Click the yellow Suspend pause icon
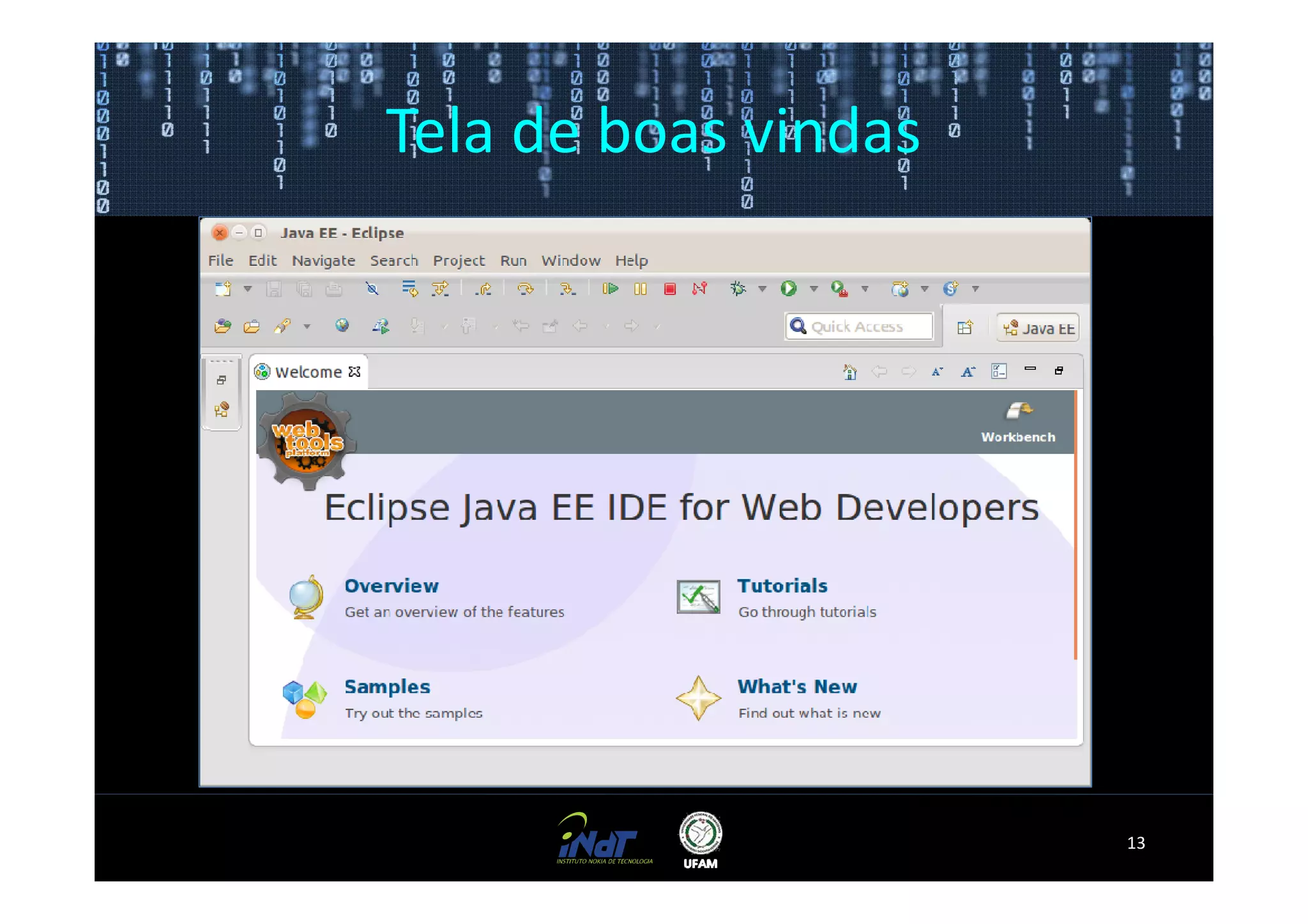 click(x=640, y=289)
